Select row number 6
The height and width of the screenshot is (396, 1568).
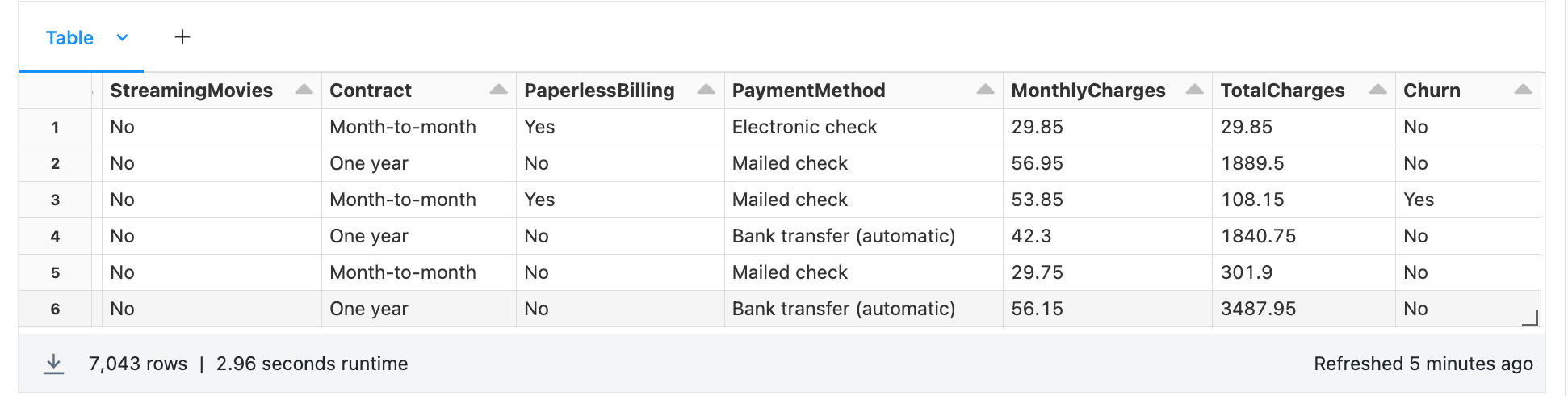pyautogui.click(x=55, y=309)
